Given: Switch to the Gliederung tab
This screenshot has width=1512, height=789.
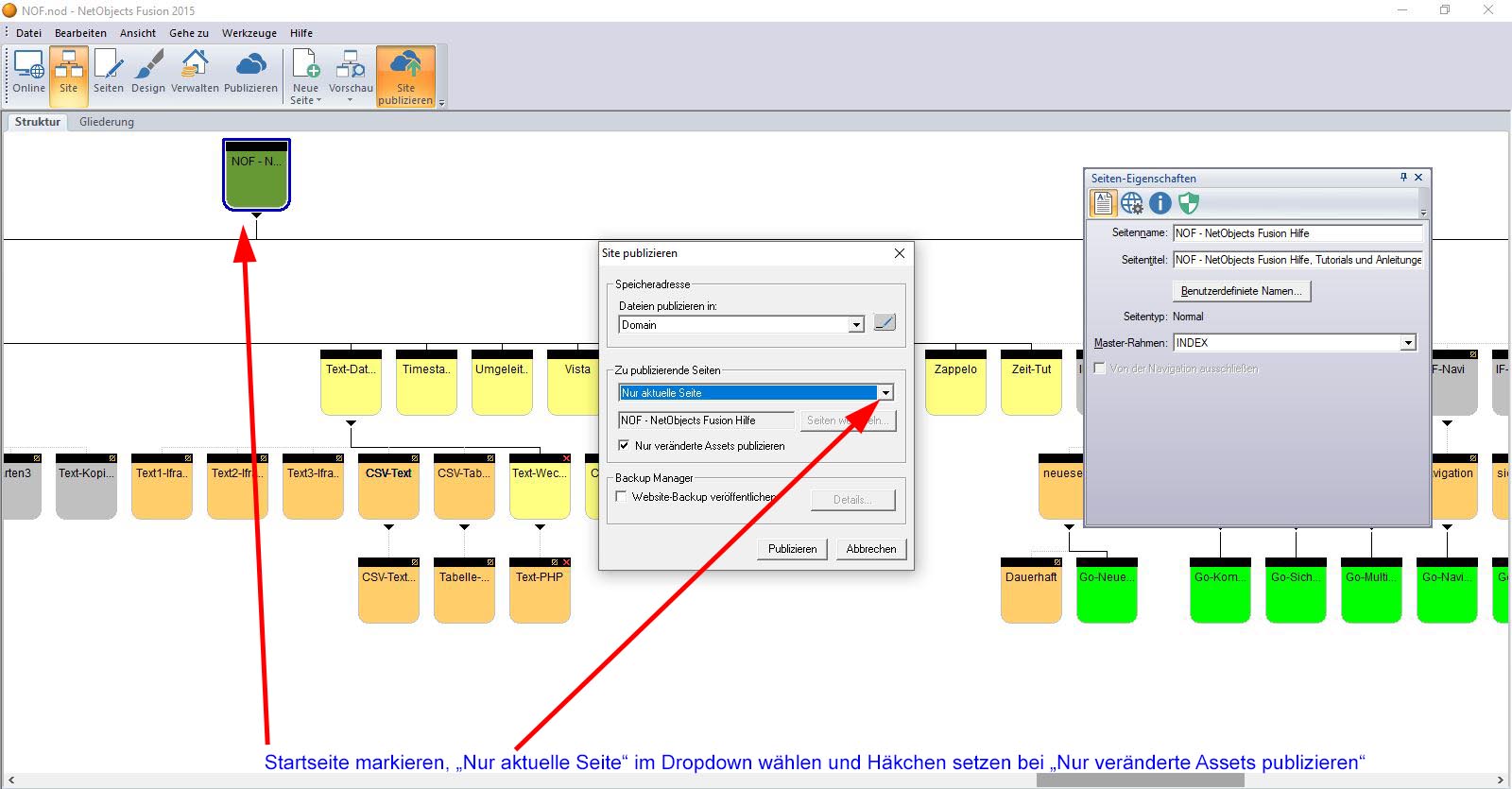Looking at the screenshot, I should 107,122.
